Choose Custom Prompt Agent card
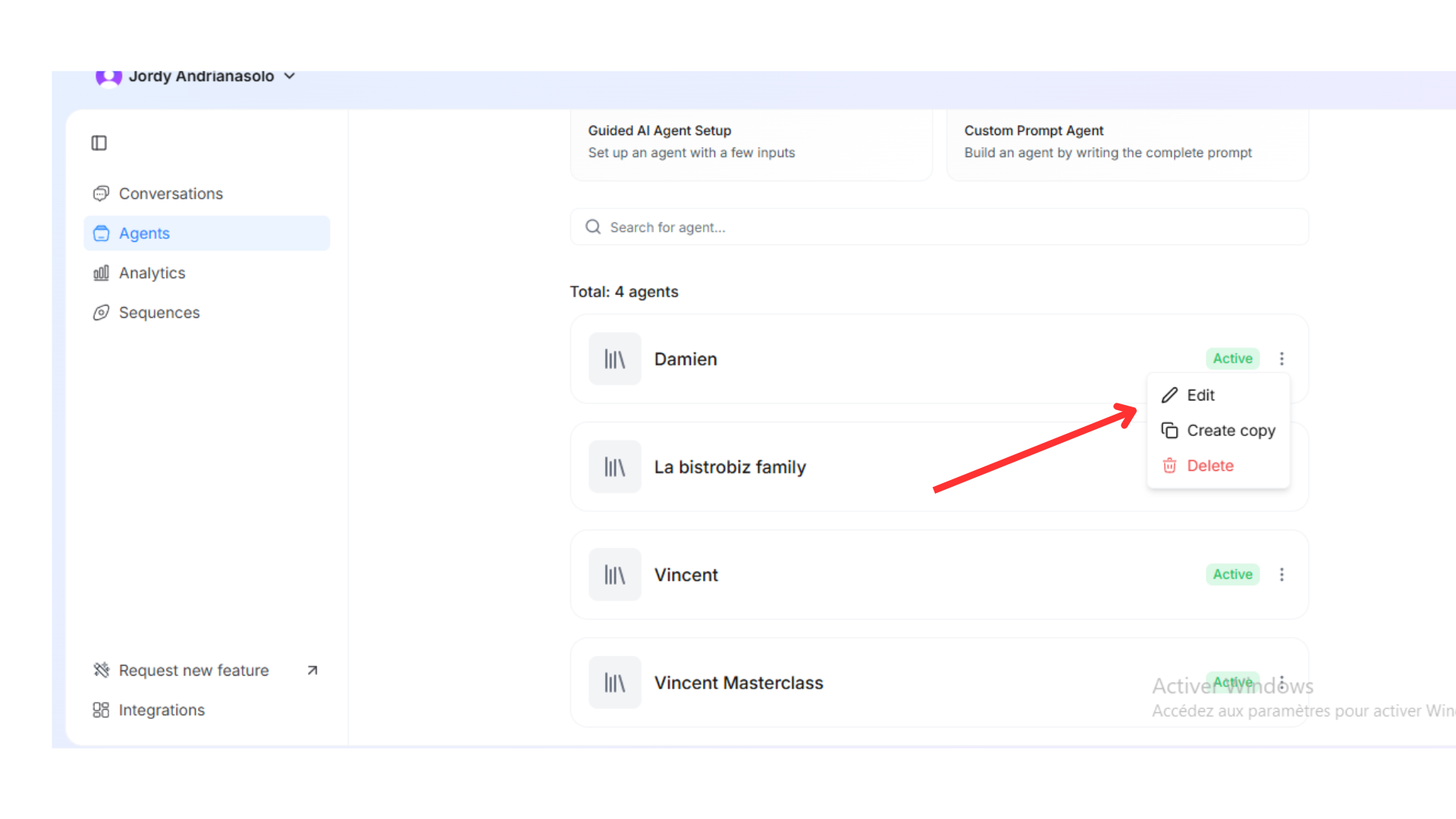Image resolution: width=1456 pixels, height=819 pixels. click(x=1127, y=143)
